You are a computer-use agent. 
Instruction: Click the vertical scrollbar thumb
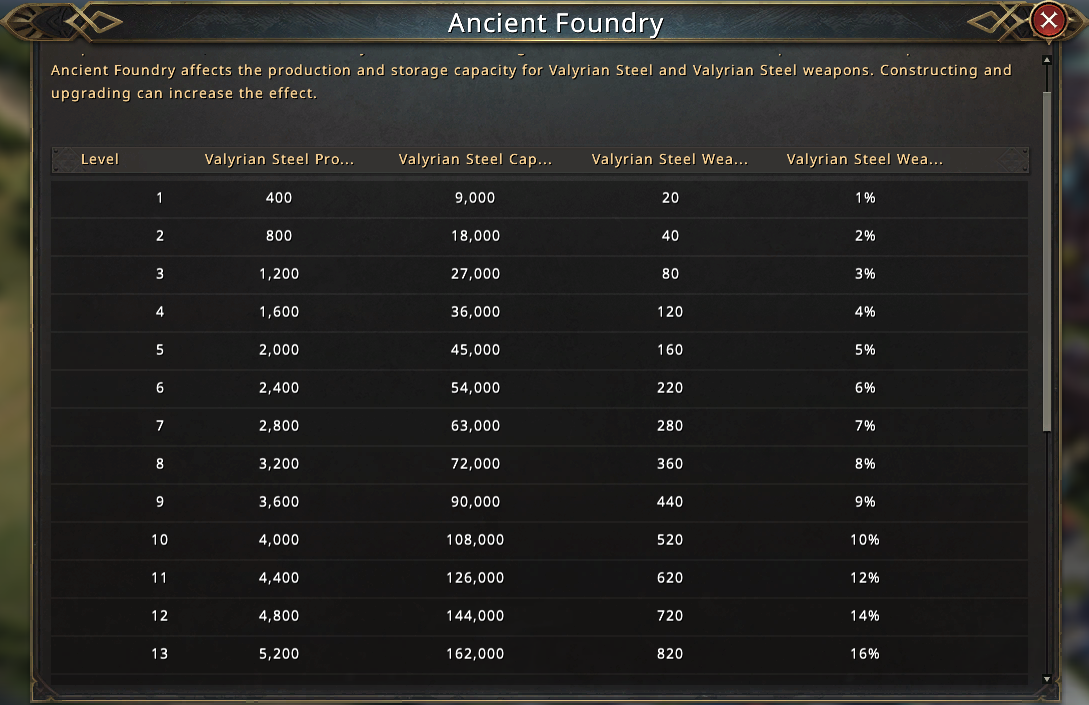coord(1047,260)
